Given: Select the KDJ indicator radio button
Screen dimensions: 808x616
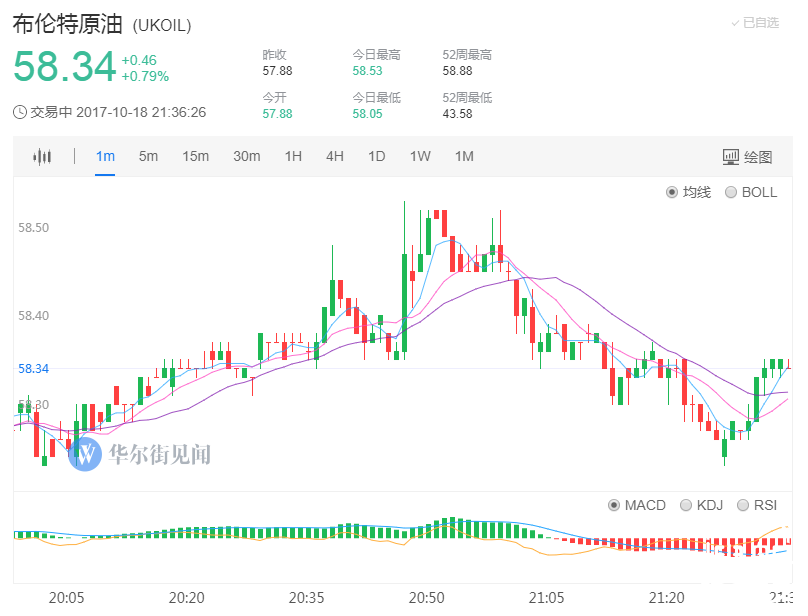Looking at the screenshot, I should pos(686,505).
